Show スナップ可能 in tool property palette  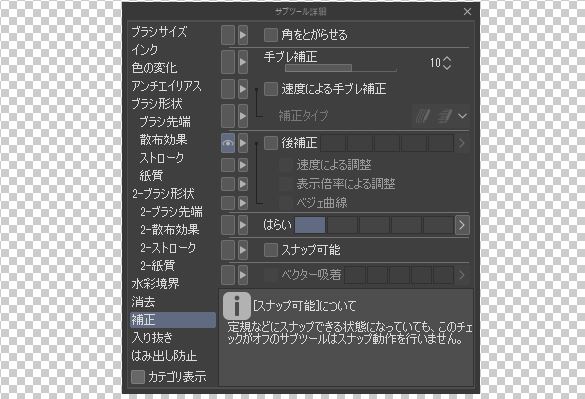tap(228, 250)
